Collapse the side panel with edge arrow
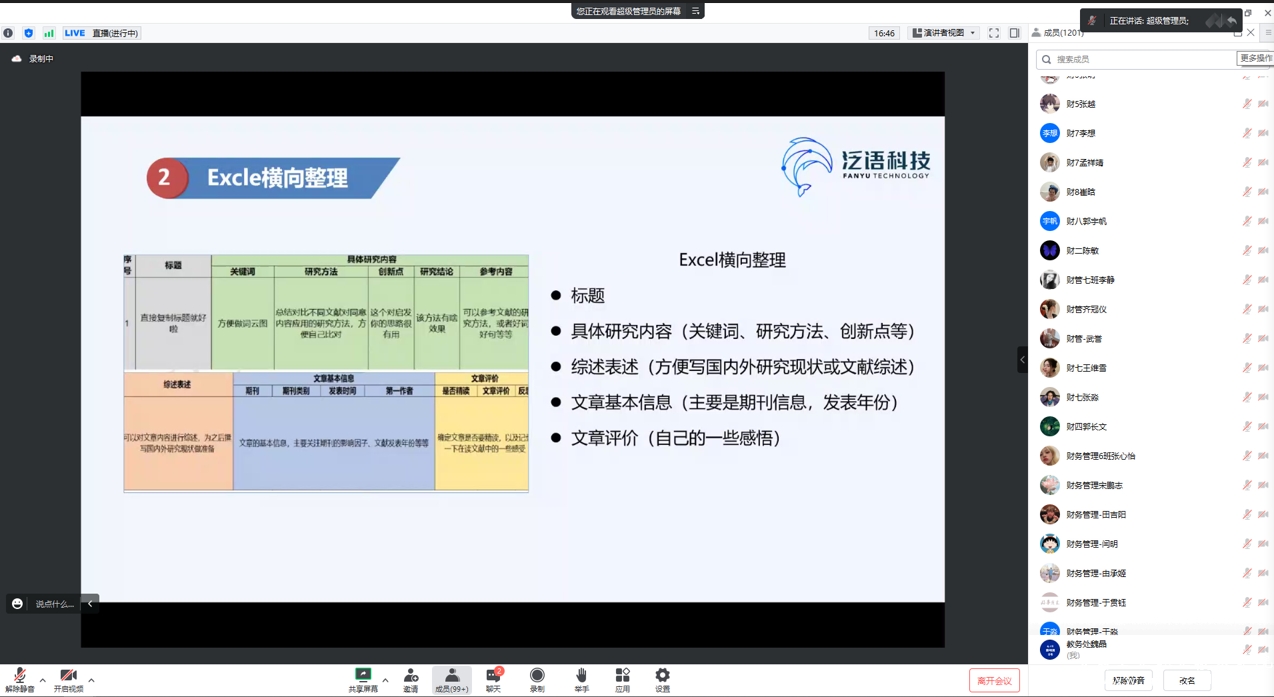Image resolution: width=1274 pixels, height=697 pixels. pos(1022,359)
